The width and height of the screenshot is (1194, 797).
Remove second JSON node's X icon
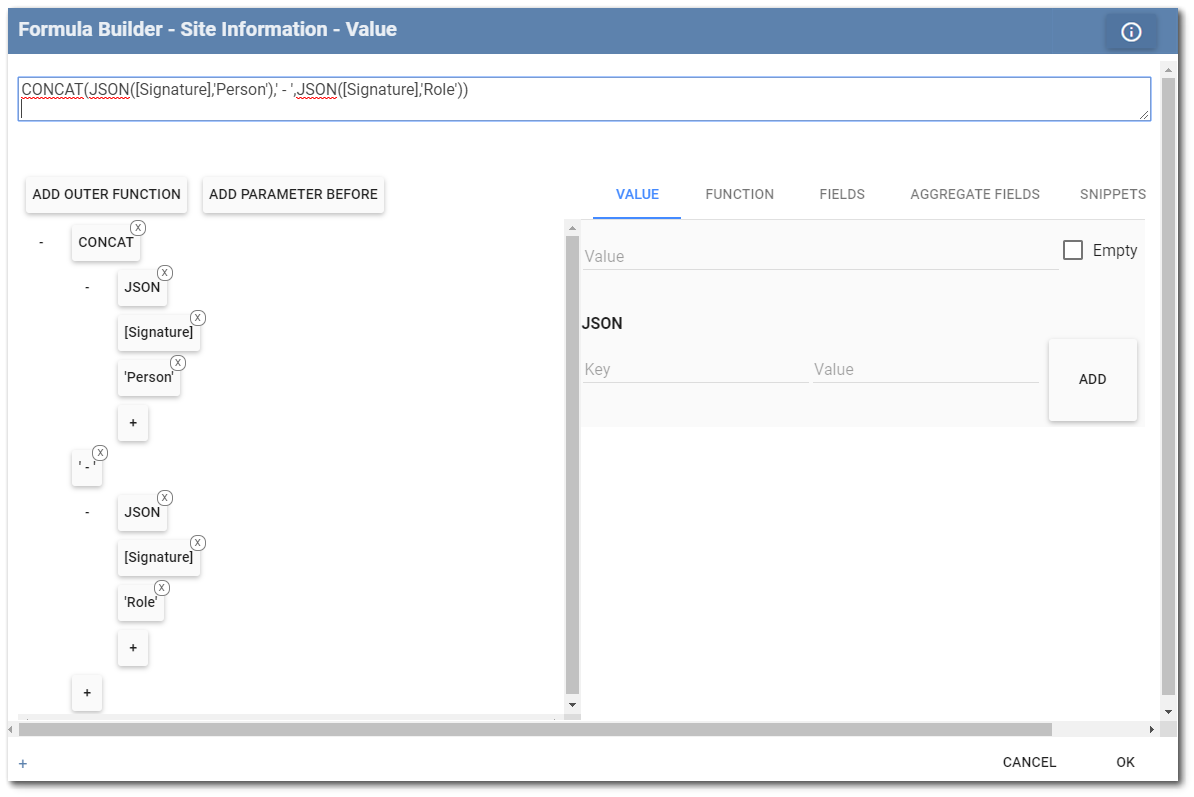pyautogui.click(x=165, y=498)
